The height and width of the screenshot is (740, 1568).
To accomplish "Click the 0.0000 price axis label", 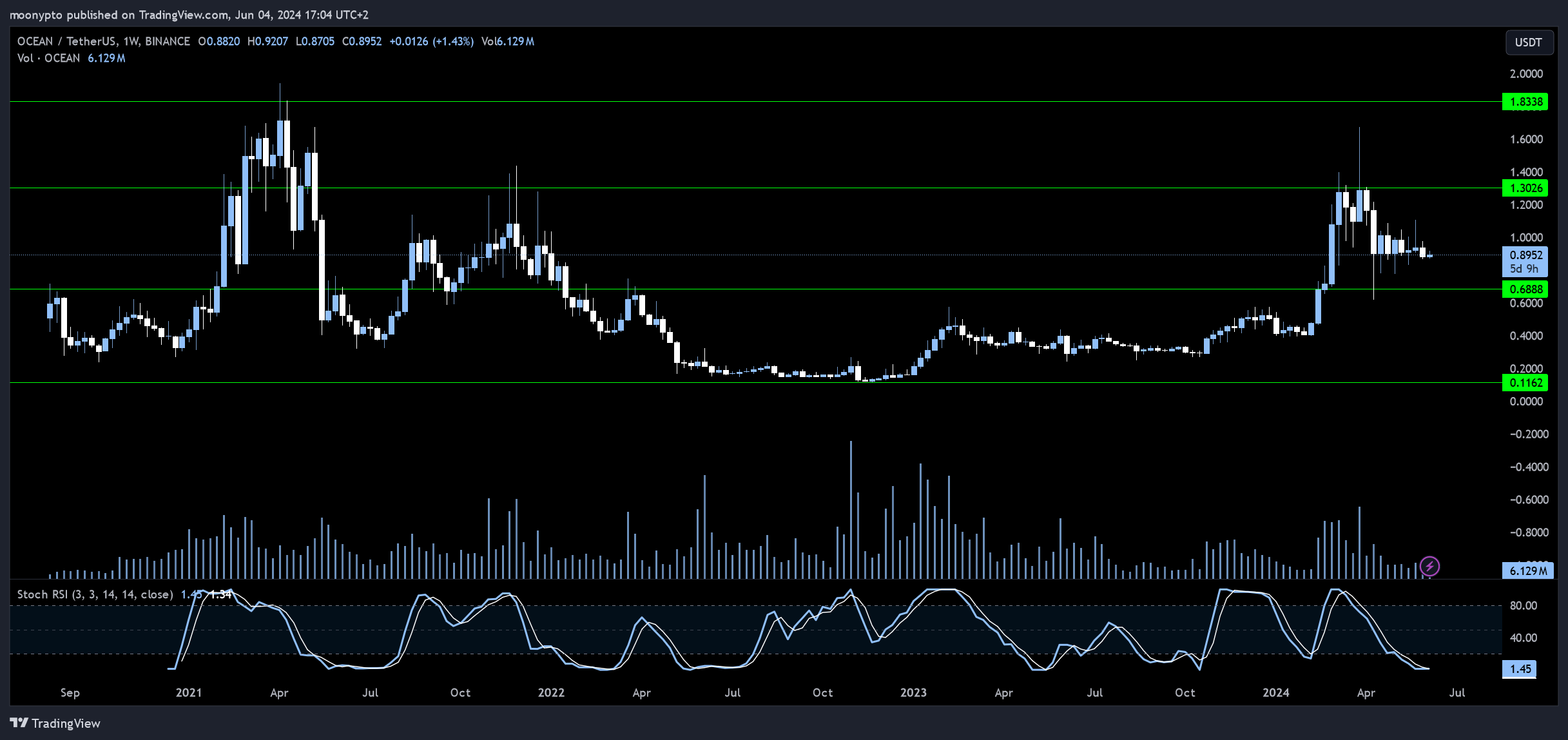I will click(1526, 402).
